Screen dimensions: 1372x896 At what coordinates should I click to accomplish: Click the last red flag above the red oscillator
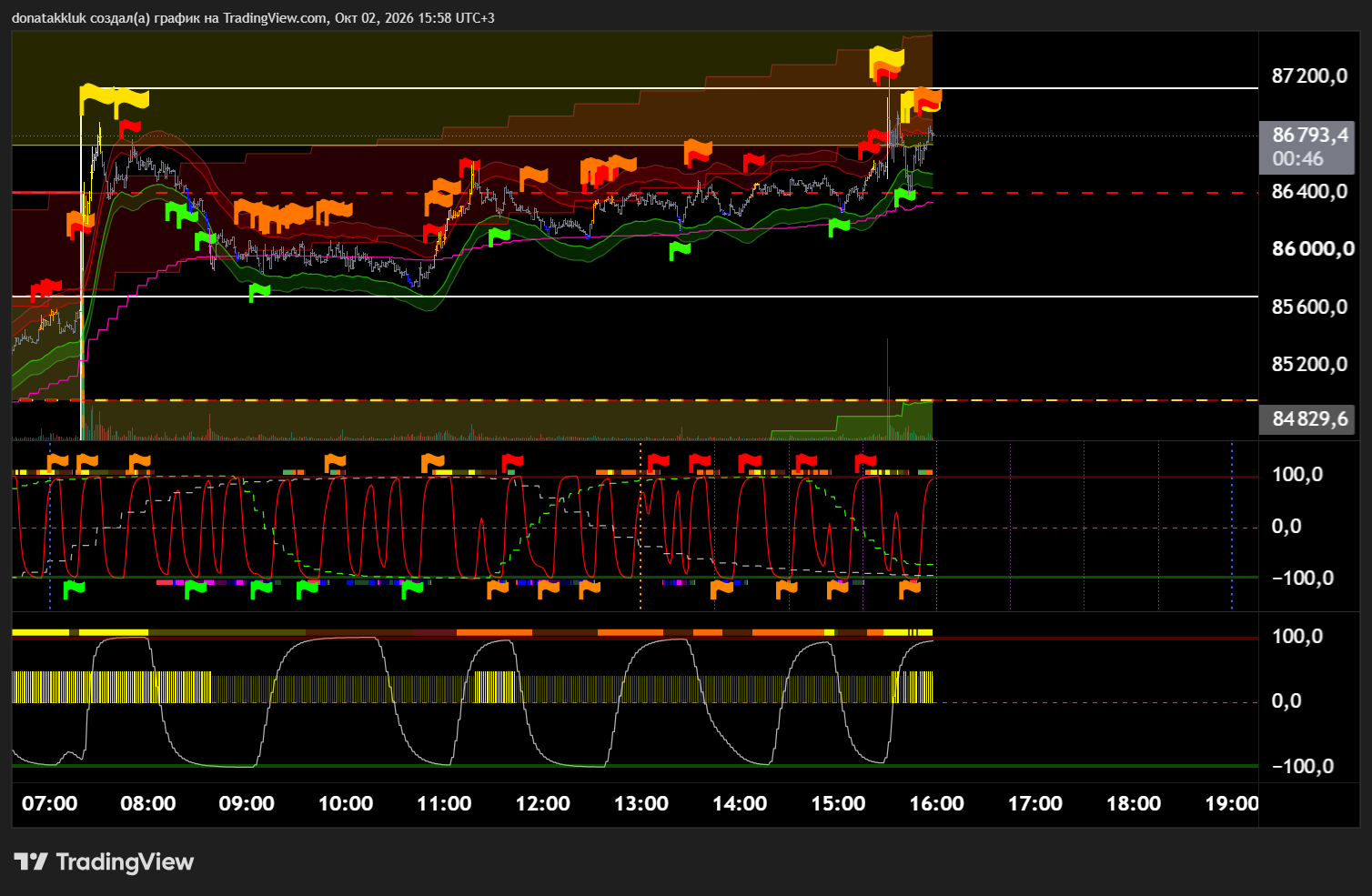pos(865,462)
